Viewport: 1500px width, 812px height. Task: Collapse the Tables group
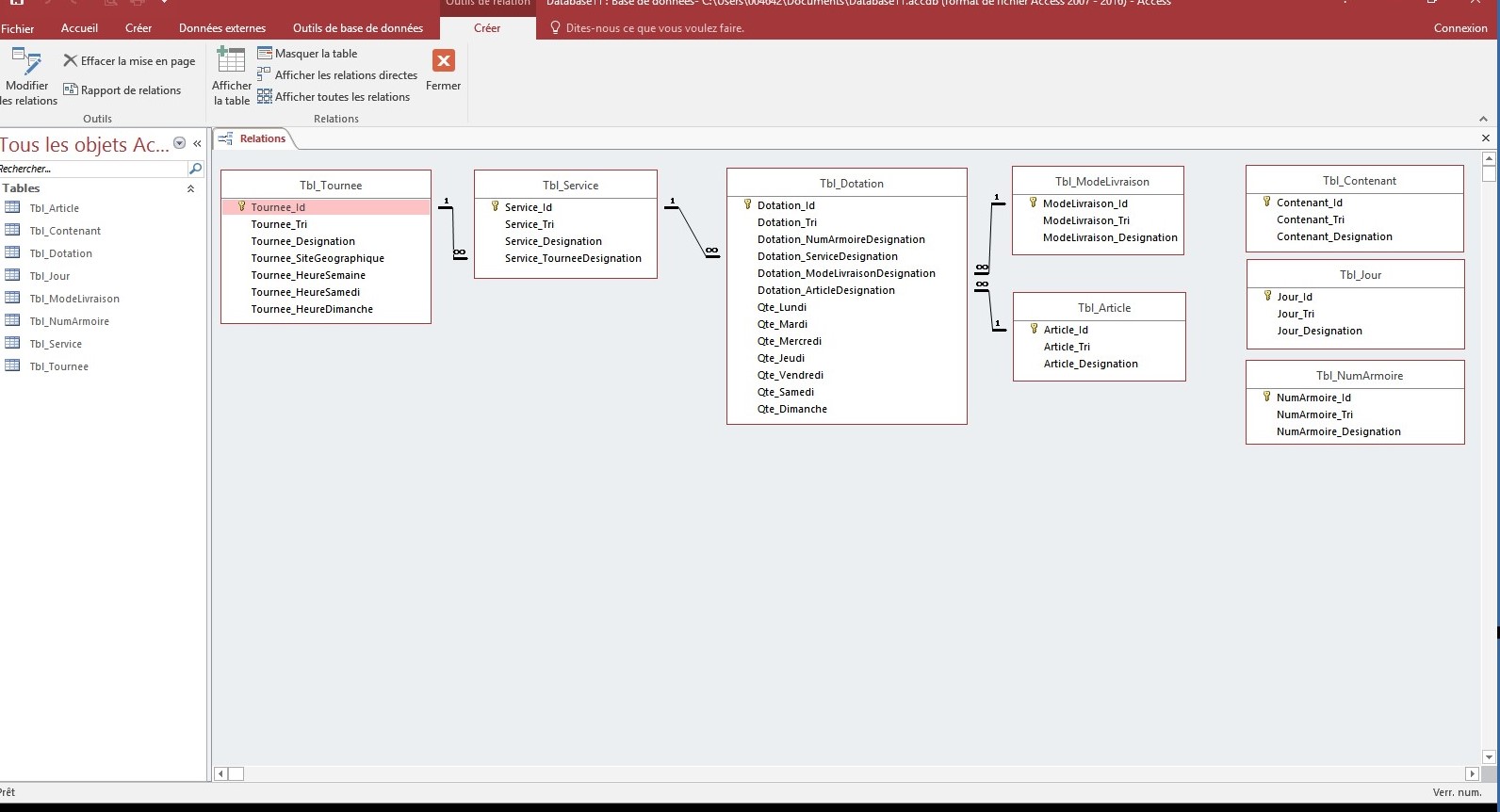tap(190, 188)
